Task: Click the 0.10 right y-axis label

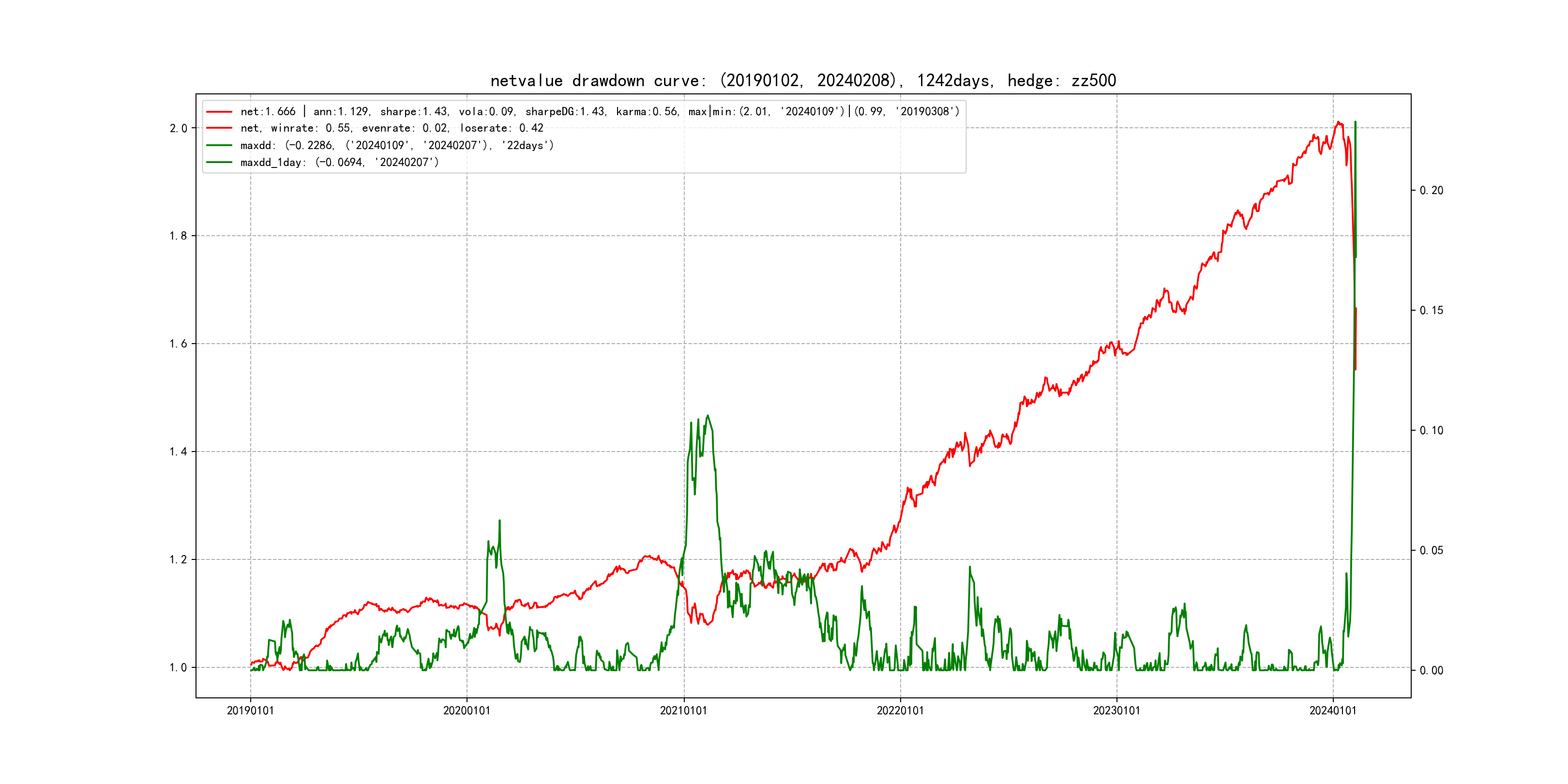Action: [1431, 430]
